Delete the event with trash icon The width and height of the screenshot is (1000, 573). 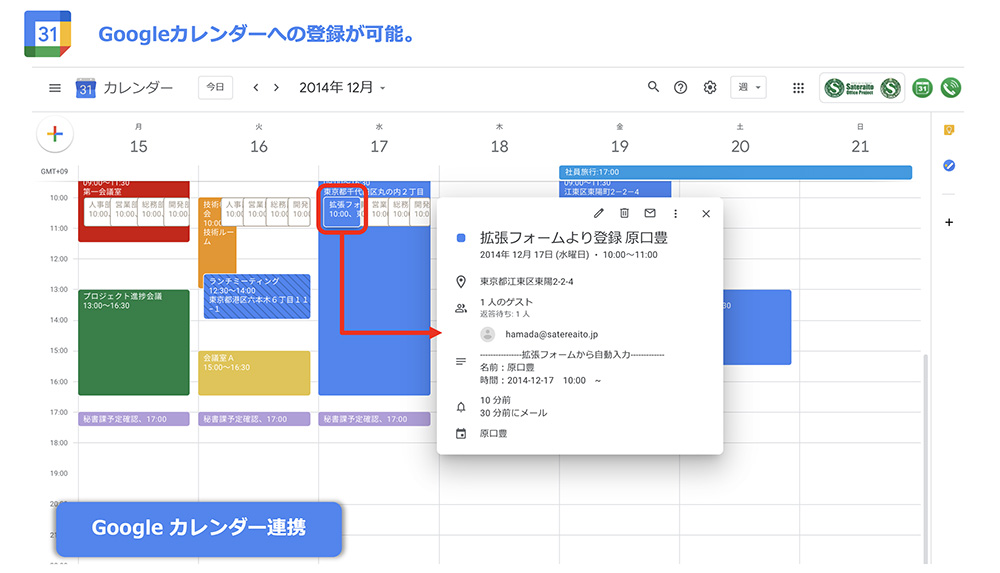(x=624, y=214)
